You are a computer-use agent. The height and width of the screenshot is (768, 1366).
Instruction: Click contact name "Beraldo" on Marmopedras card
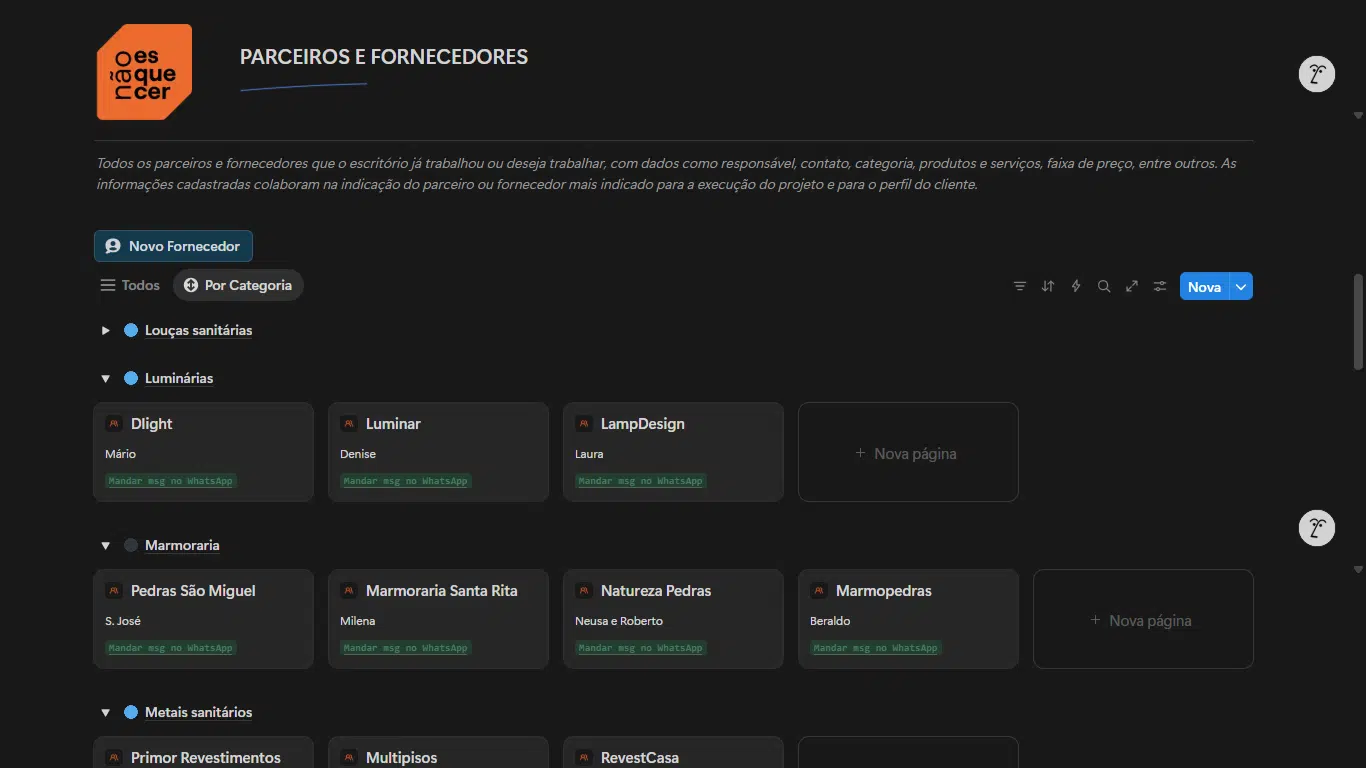[x=830, y=621]
